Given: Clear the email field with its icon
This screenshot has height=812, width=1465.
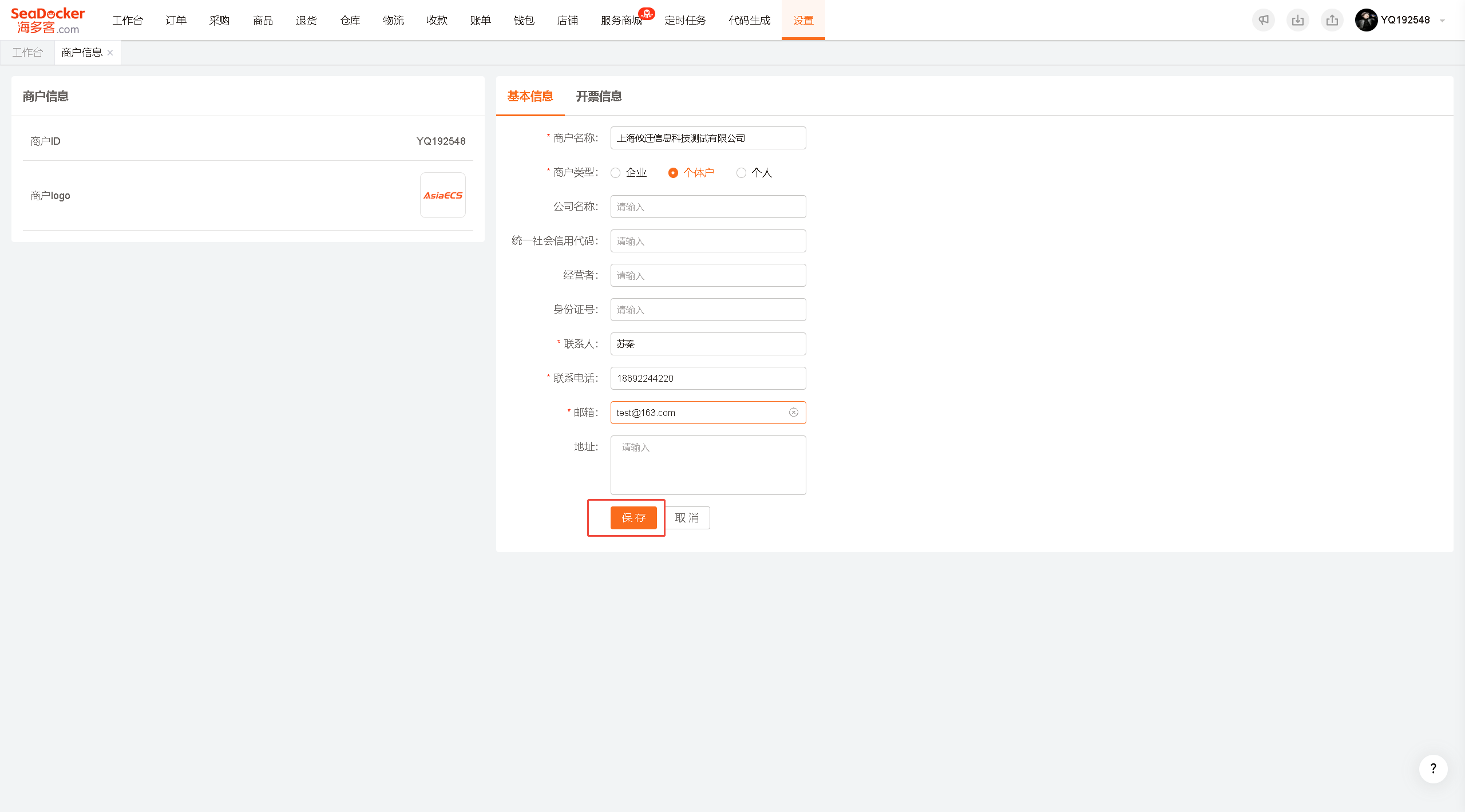Looking at the screenshot, I should pos(794,412).
